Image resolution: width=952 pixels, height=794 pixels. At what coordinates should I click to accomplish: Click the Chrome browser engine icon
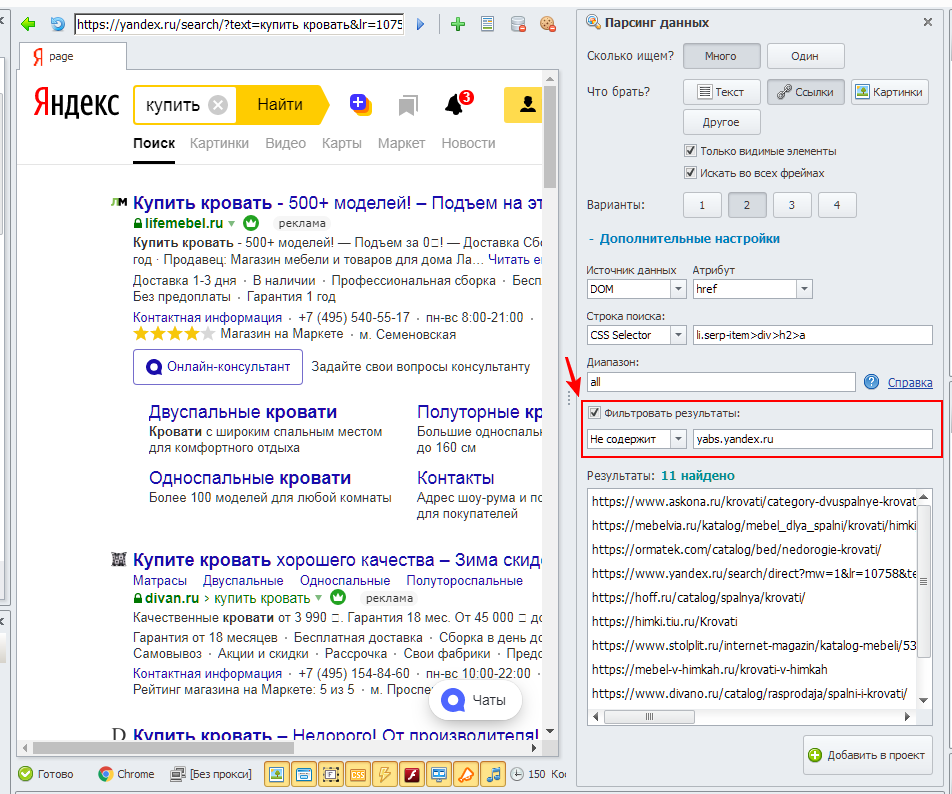[x=106, y=774]
